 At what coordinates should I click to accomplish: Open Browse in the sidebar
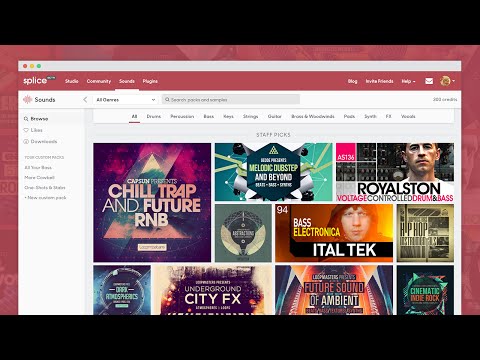(39, 119)
